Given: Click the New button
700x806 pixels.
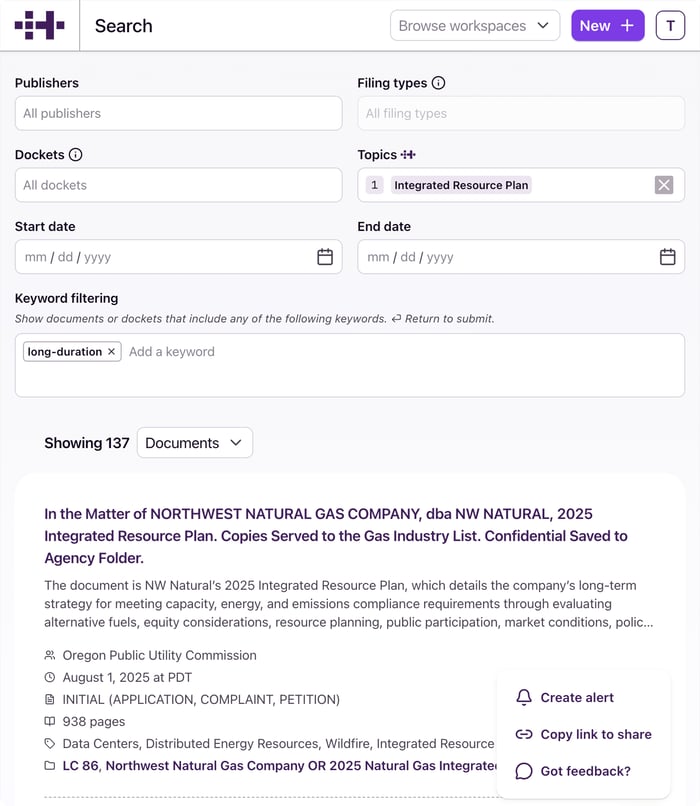Looking at the screenshot, I should pos(607,26).
